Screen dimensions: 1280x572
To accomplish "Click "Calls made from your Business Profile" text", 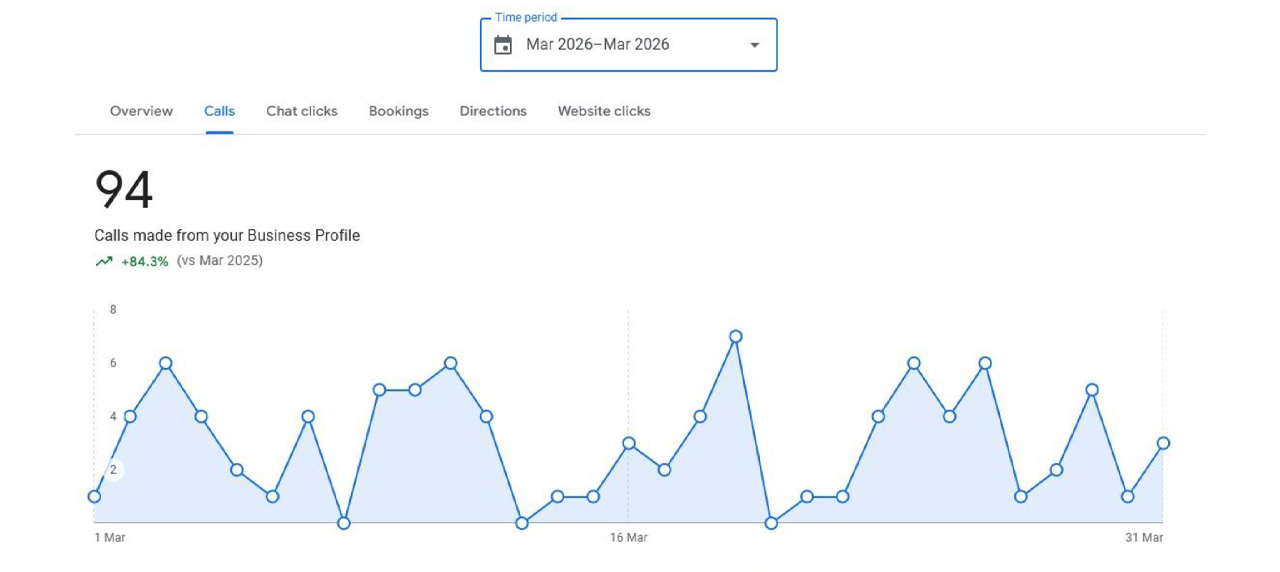I will [x=227, y=236].
